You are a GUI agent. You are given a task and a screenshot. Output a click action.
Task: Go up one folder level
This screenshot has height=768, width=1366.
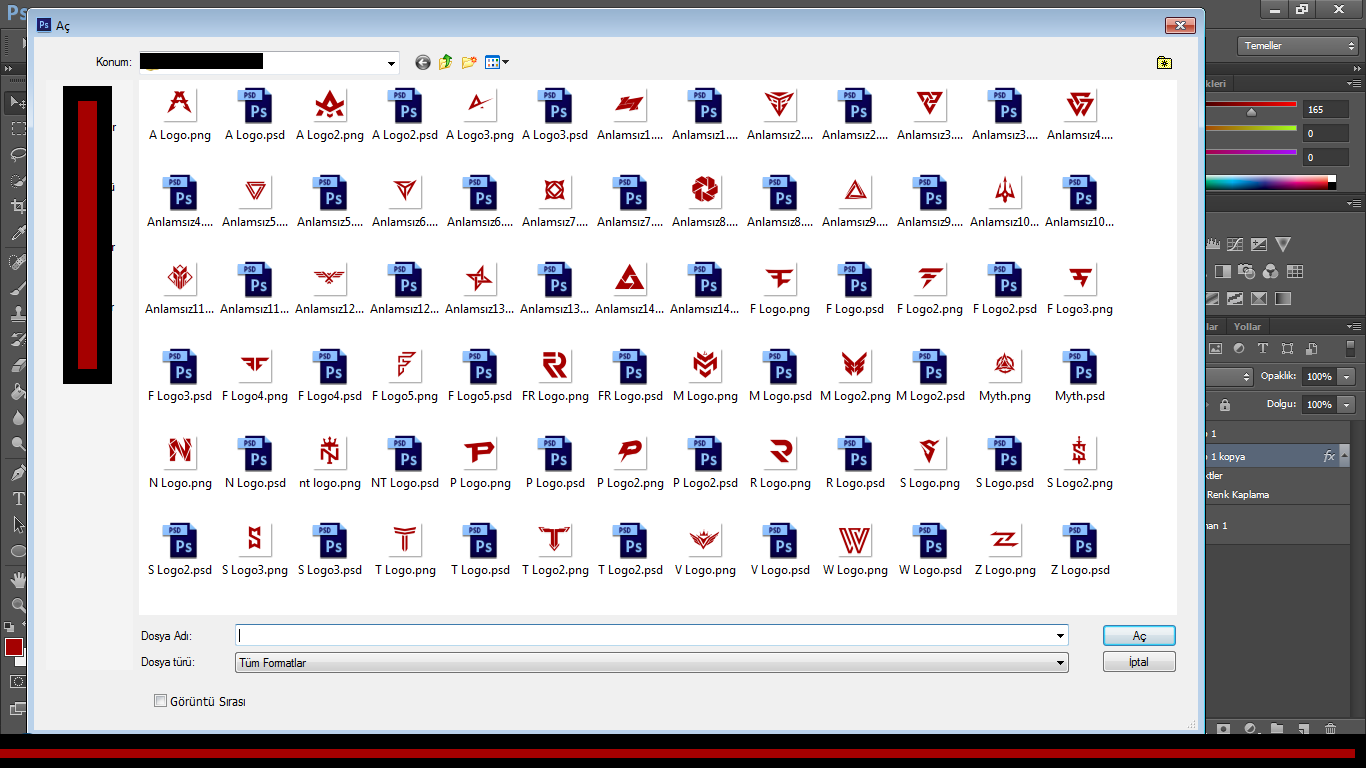point(446,62)
